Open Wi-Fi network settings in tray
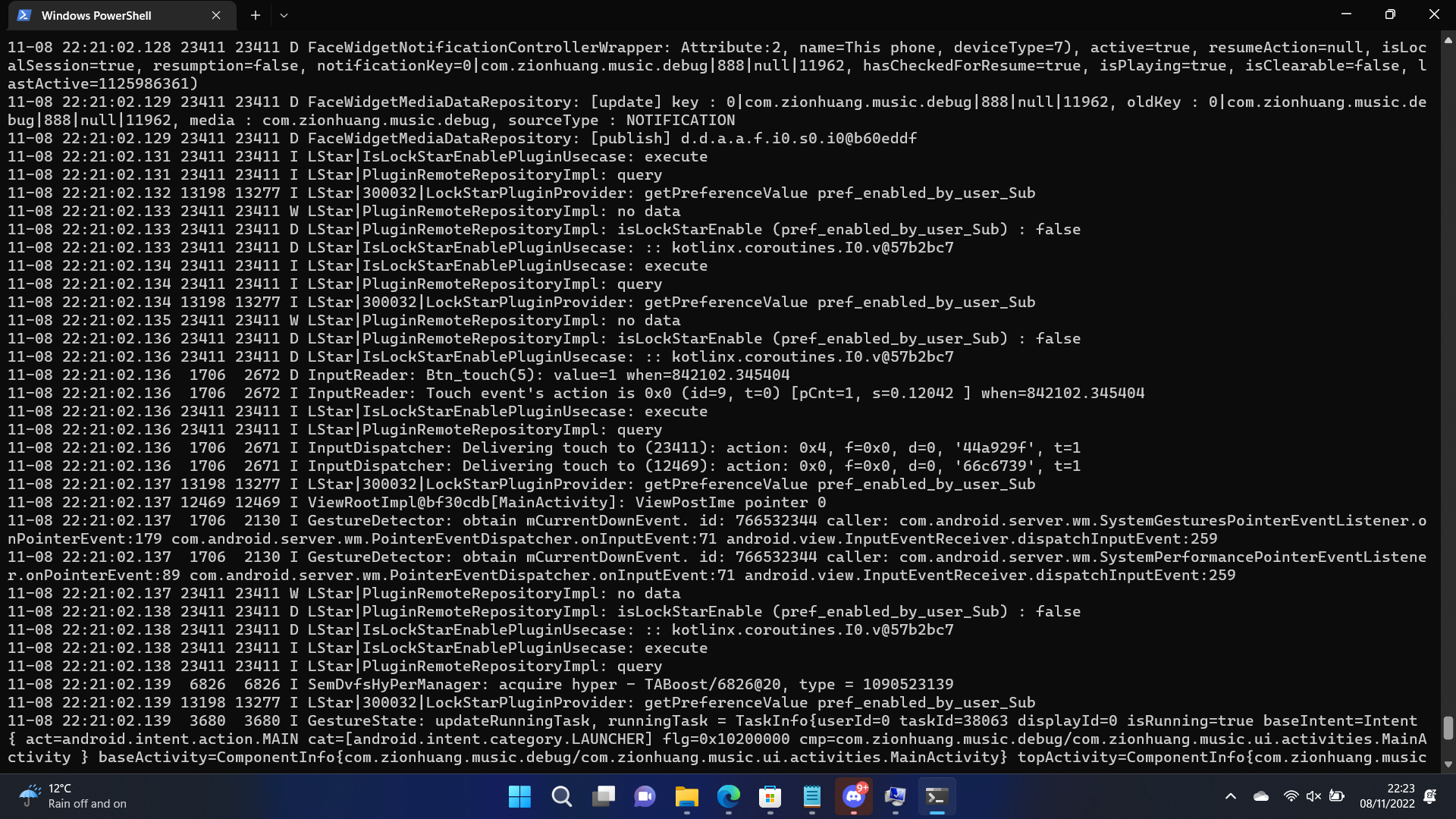The height and width of the screenshot is (819, 1456). point(1291,796)
